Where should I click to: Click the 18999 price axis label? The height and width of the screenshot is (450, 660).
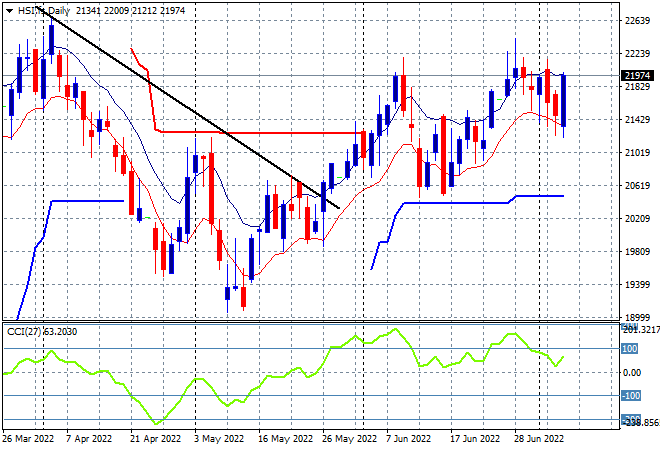637,318
